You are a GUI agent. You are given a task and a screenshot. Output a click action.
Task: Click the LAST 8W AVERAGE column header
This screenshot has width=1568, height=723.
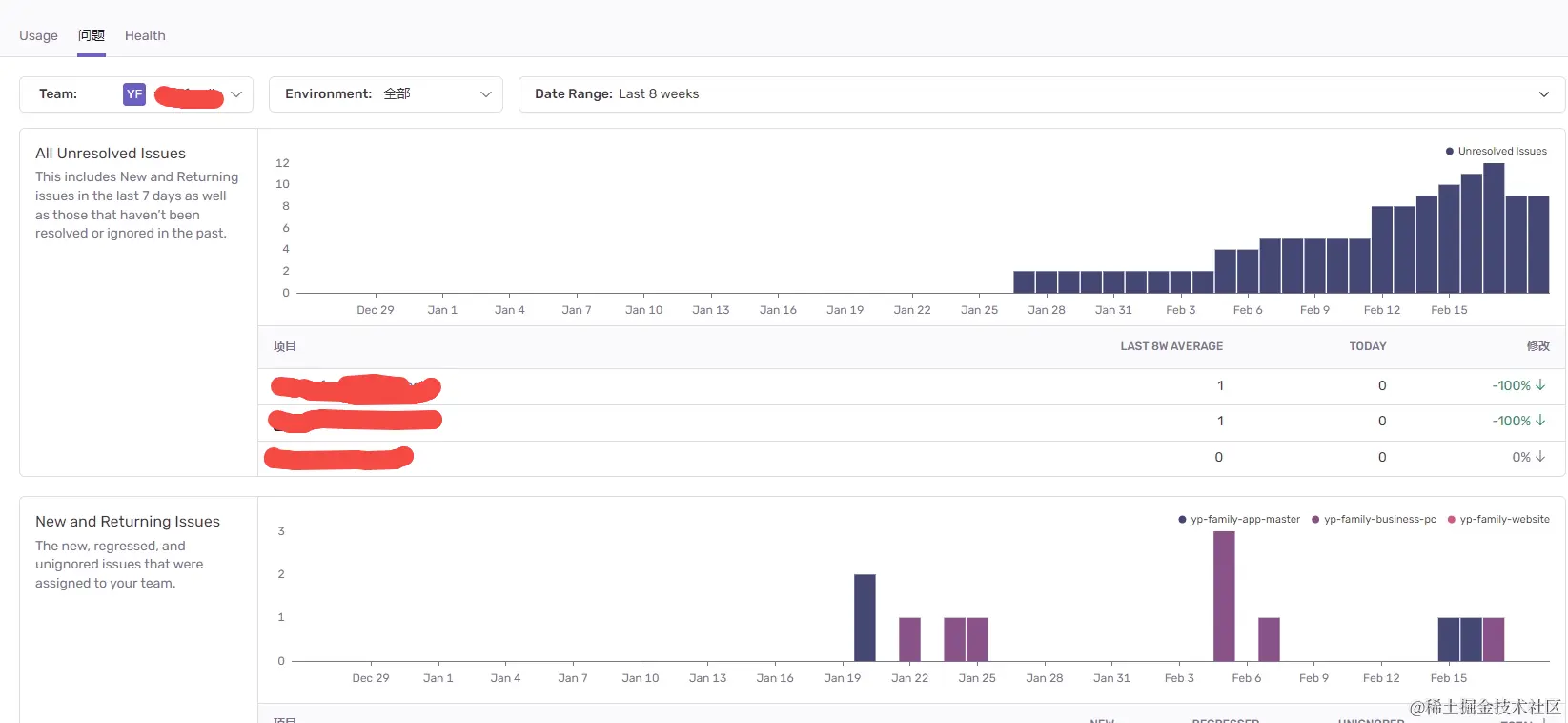pos(1171,346)
